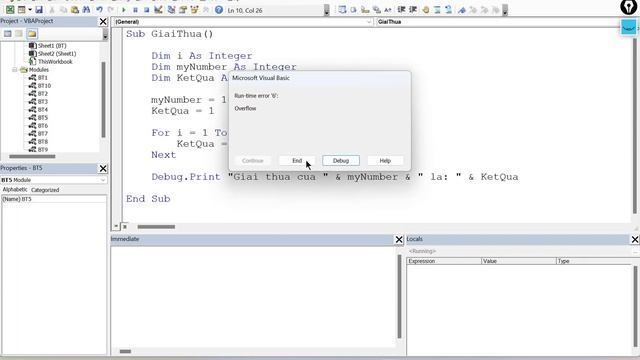Select module BT10 in project tree
640x360 pixels.
pos(44,86)
